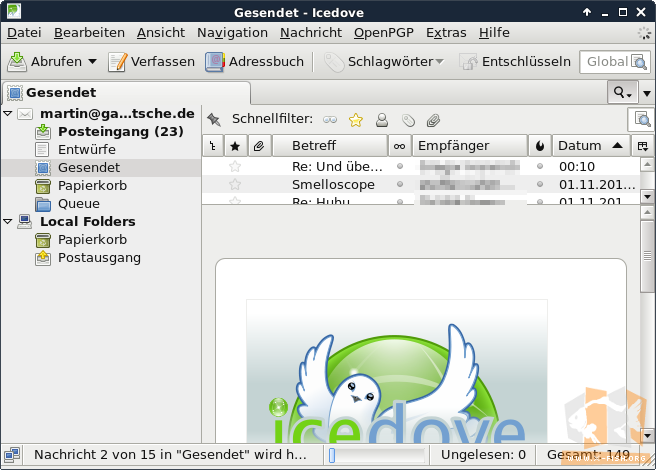Image resolution: width=656 pixels, height=470 pixels.
Task: Sort by the Empfänger column
Action: [x=469, y=146]
